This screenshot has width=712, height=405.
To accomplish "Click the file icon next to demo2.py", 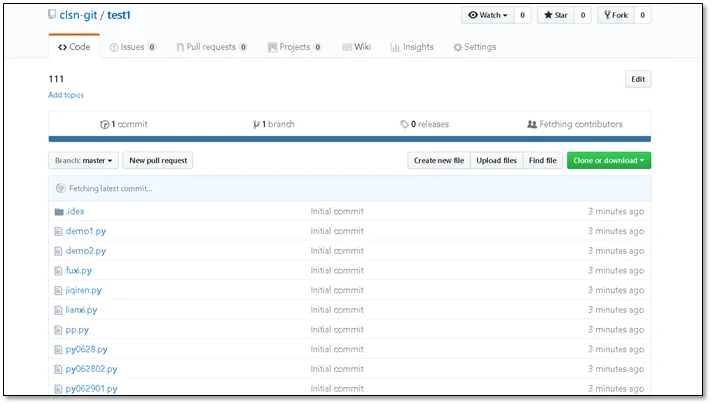I will (x=58, y=251).
